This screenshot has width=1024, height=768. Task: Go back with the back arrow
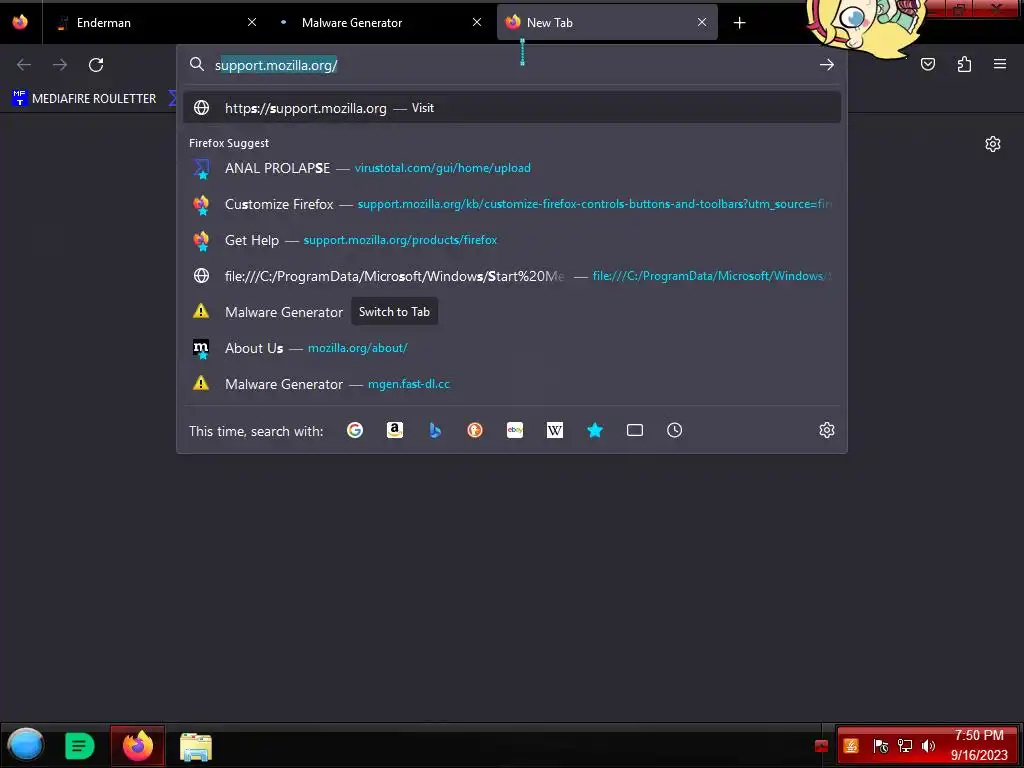[24, 65]
